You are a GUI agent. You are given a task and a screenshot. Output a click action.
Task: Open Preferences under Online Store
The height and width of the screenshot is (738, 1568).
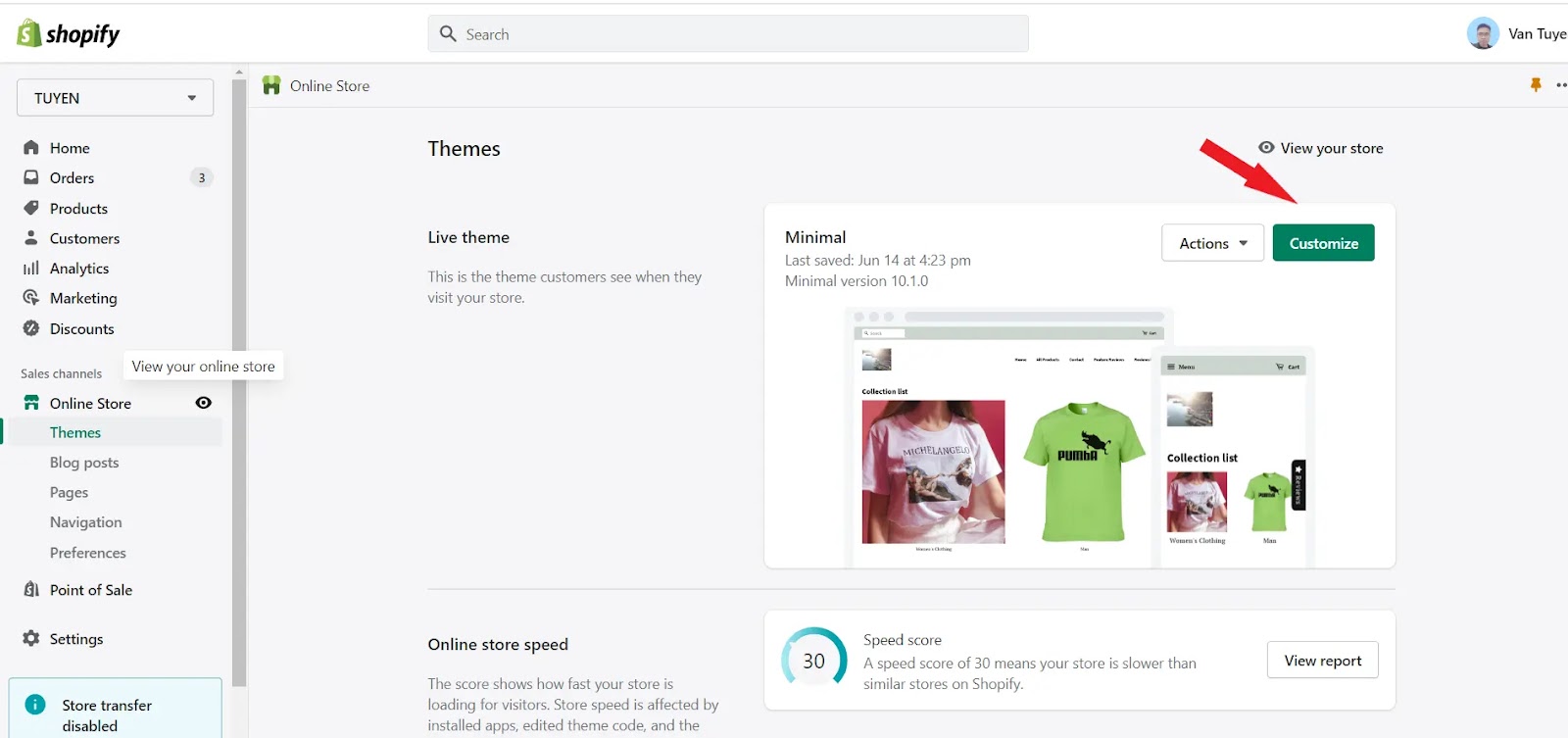click(87, 553)
